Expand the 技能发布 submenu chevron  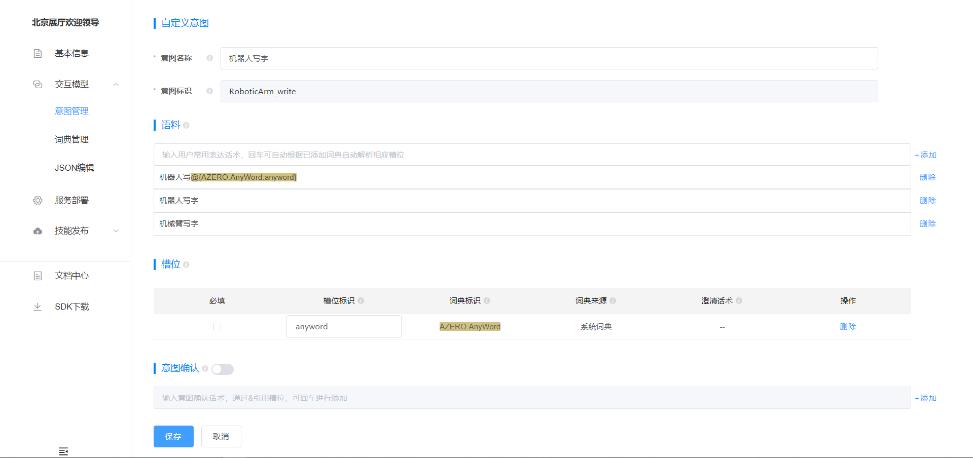[x=116, y=231]
